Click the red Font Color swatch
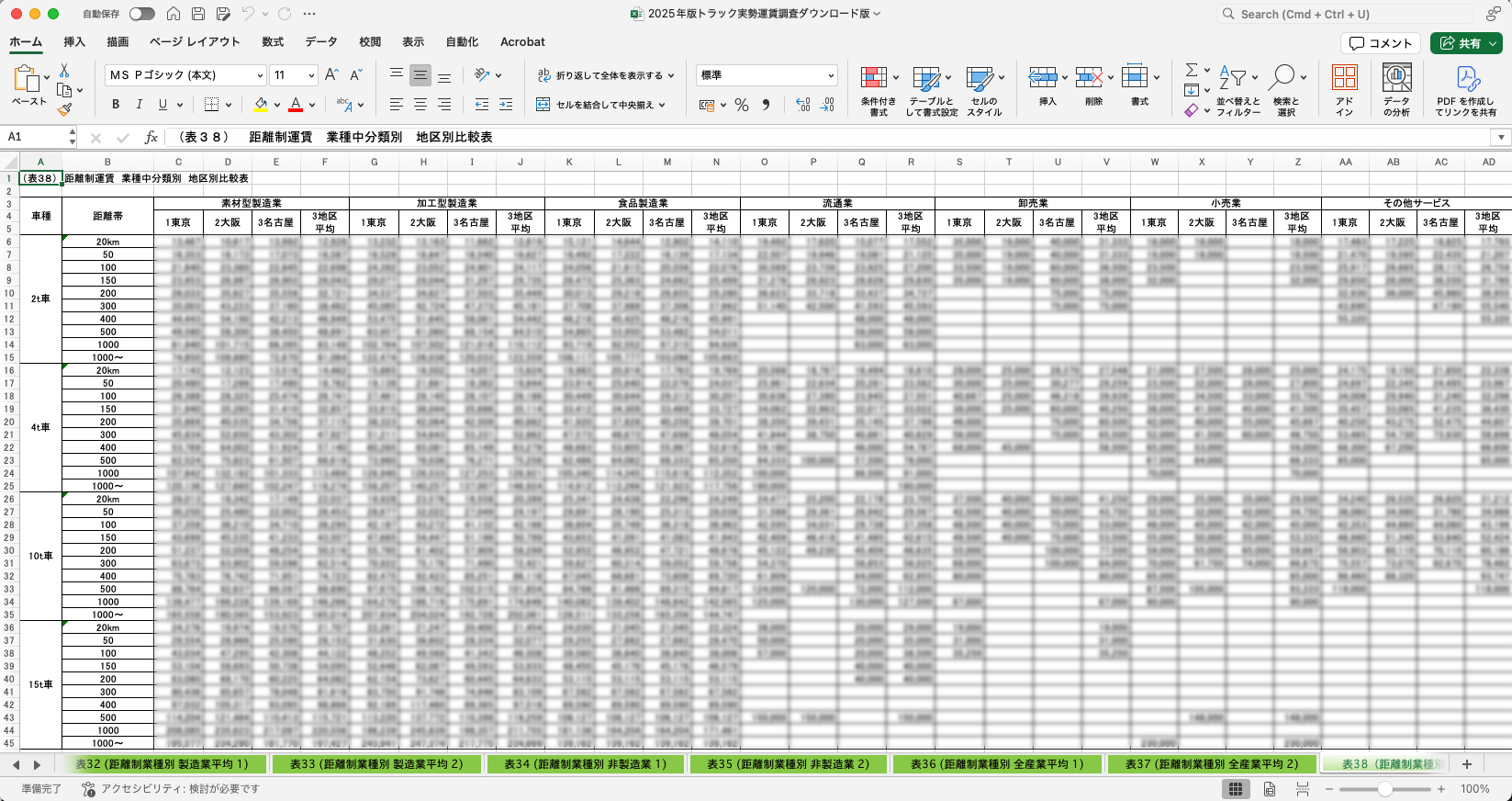Viewport: 1512px width, 801px height. [296, 105]
